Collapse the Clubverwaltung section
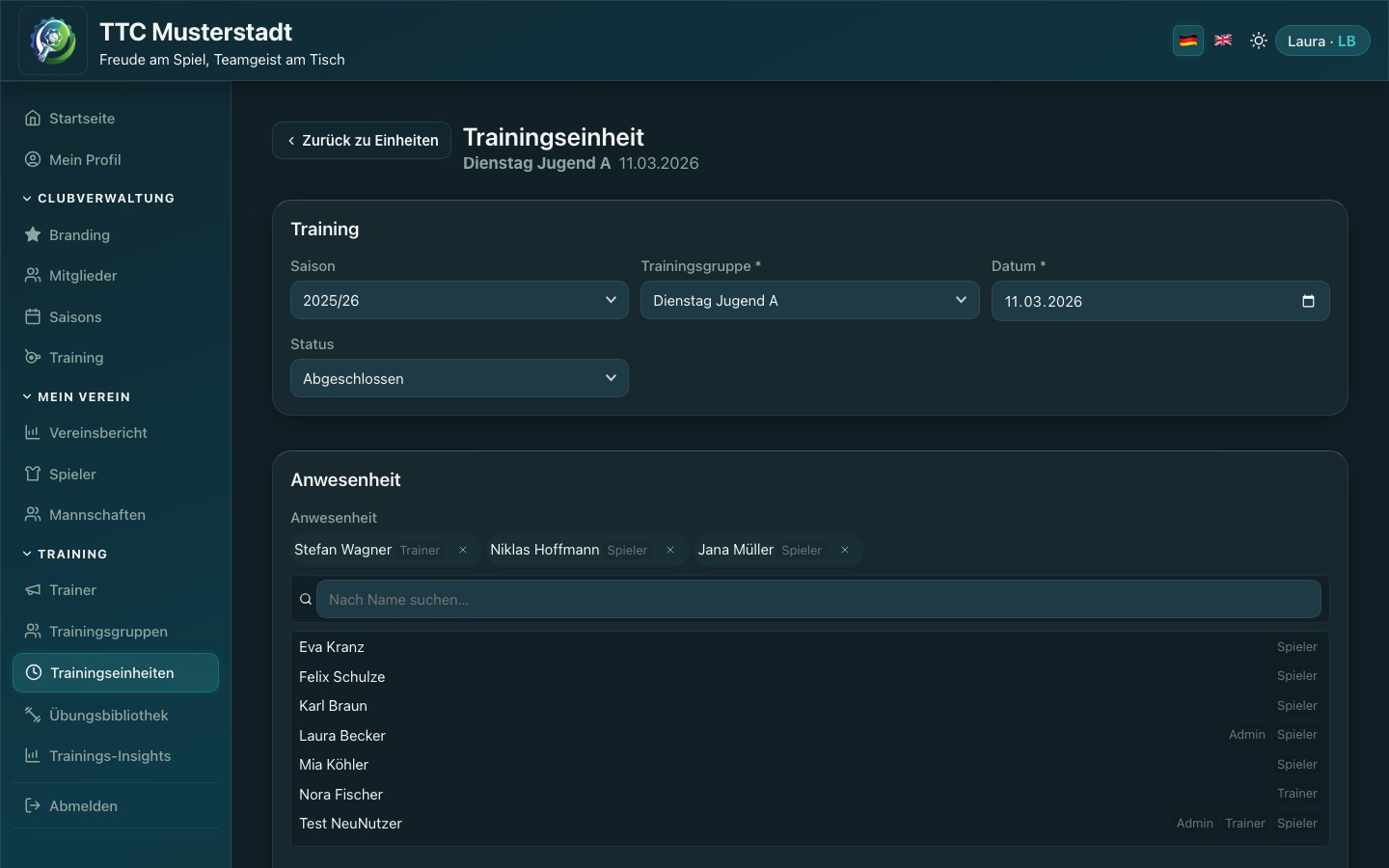Viewport: 1389px width, 868px height. pos(98,199)
